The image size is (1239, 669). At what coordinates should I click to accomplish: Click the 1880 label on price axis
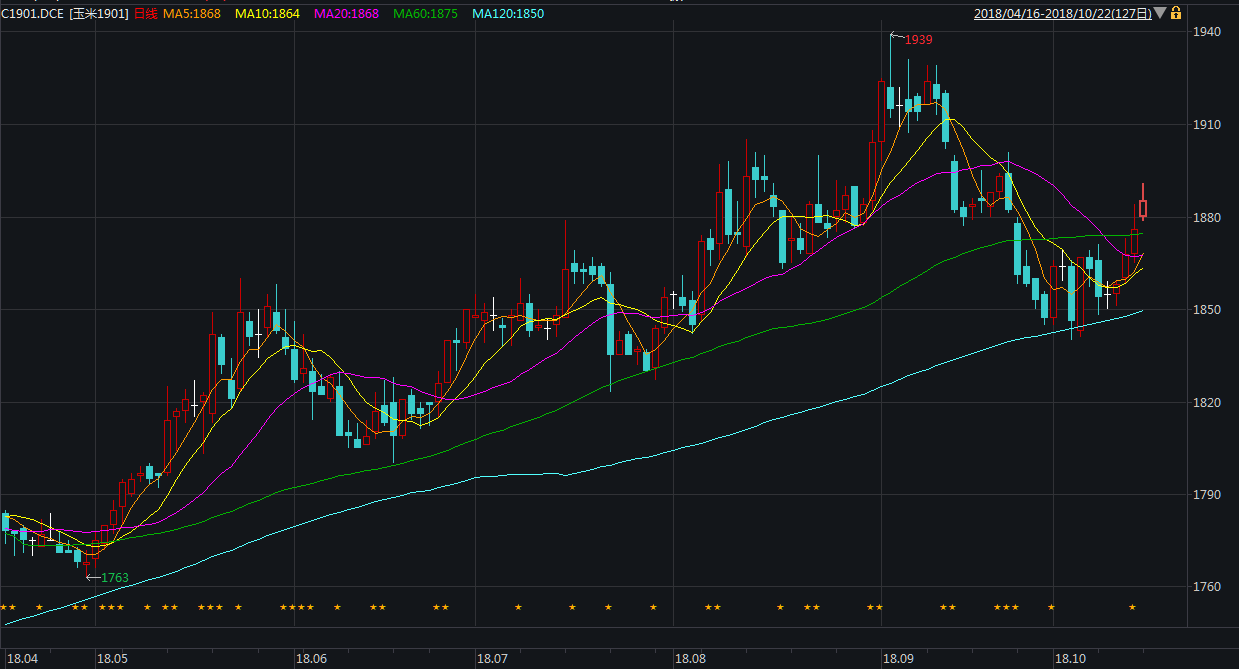tap(1206, 218)
